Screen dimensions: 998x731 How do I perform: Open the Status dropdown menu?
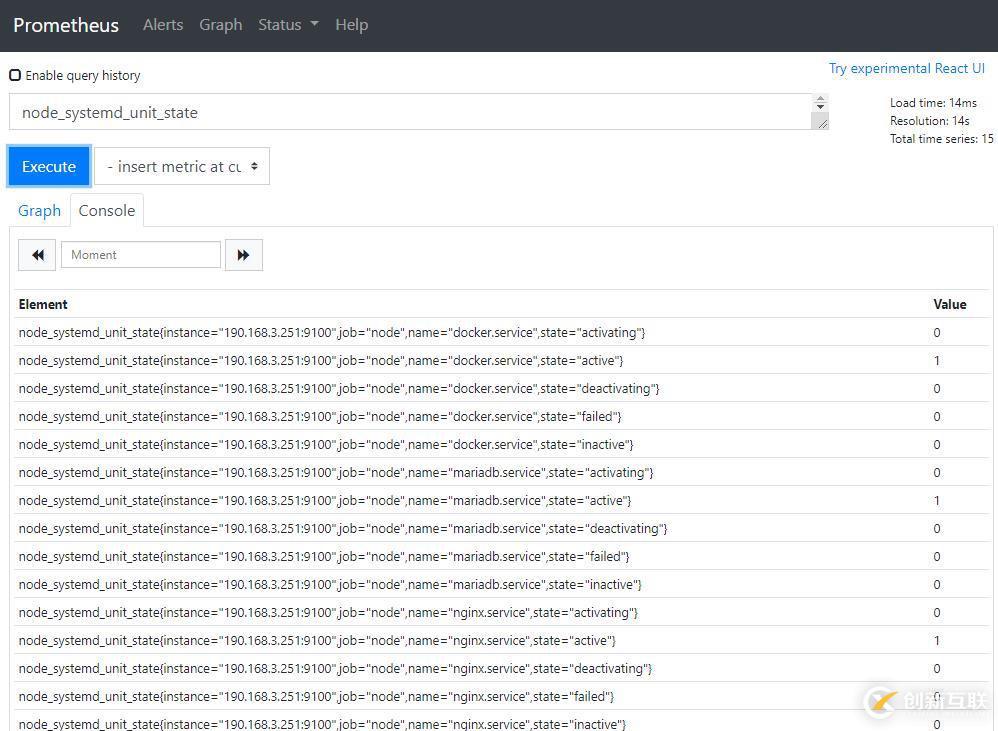click(288, 25)
